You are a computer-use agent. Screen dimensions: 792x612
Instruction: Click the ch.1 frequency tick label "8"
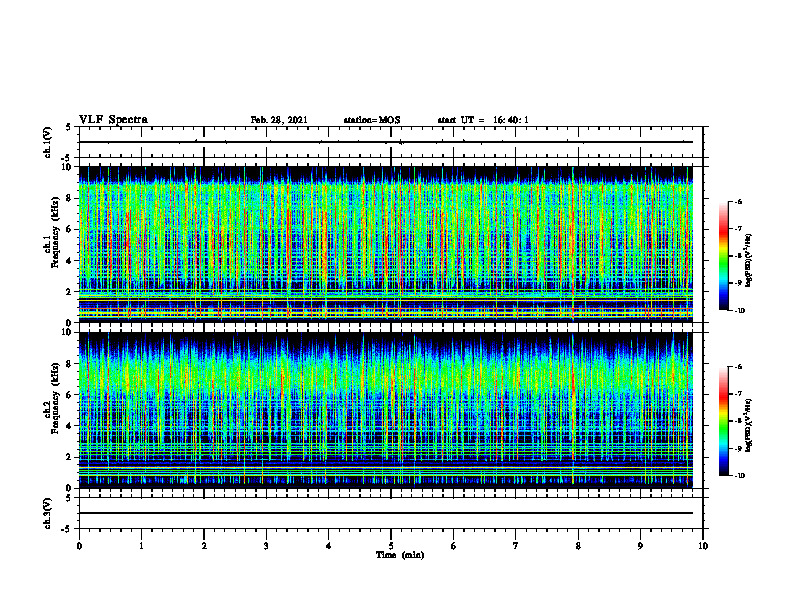70,198
